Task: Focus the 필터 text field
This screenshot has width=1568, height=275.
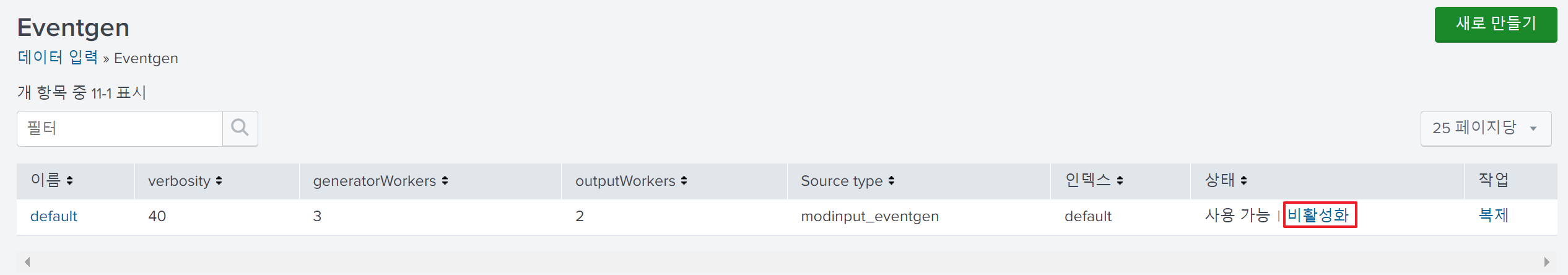Action: pos(120,128)
